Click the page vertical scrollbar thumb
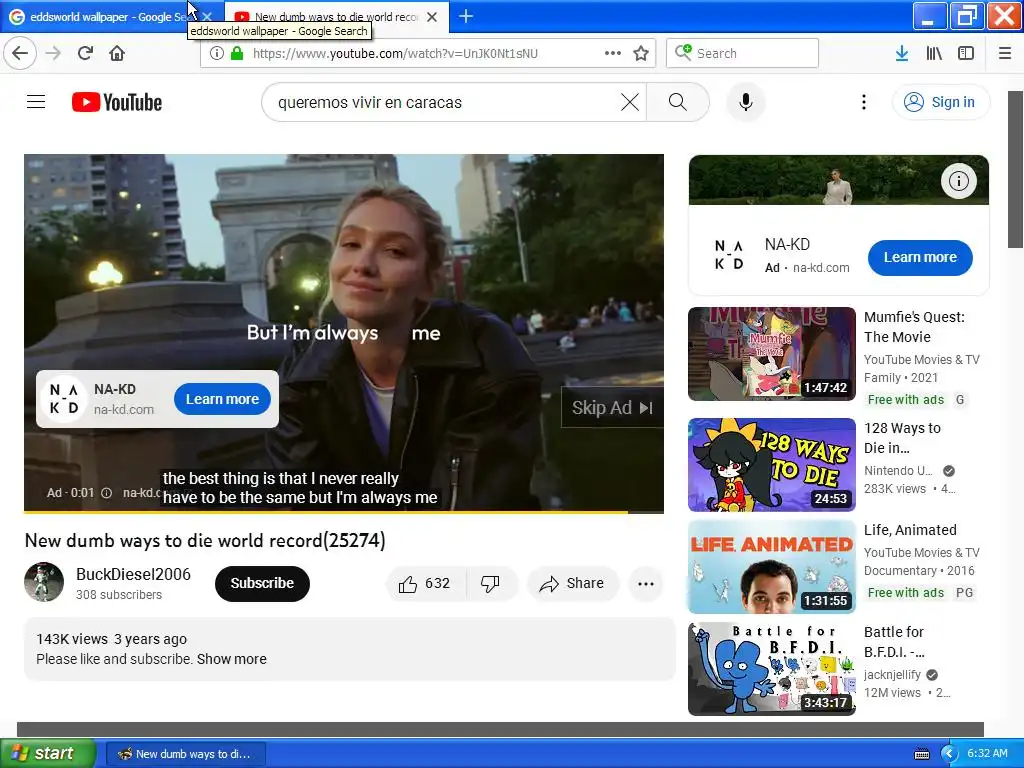 (x=1016, y=169)
